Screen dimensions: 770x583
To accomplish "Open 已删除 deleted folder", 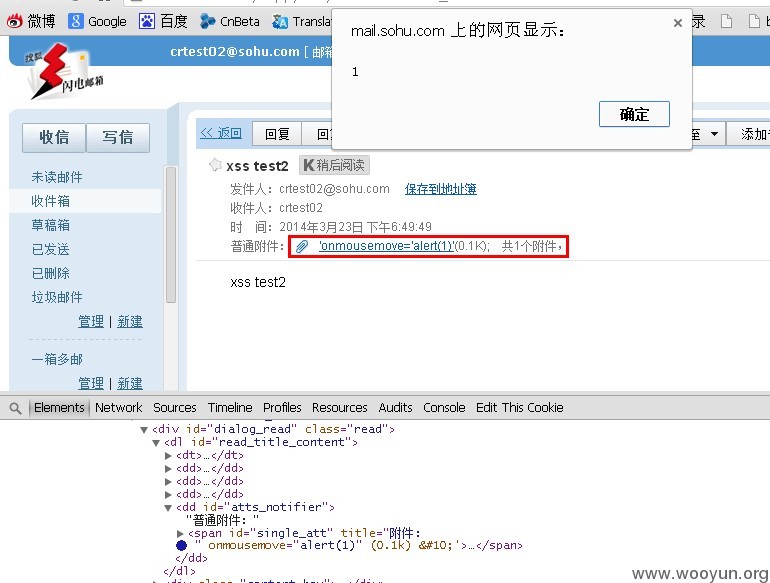I will [x=51, y=274].
